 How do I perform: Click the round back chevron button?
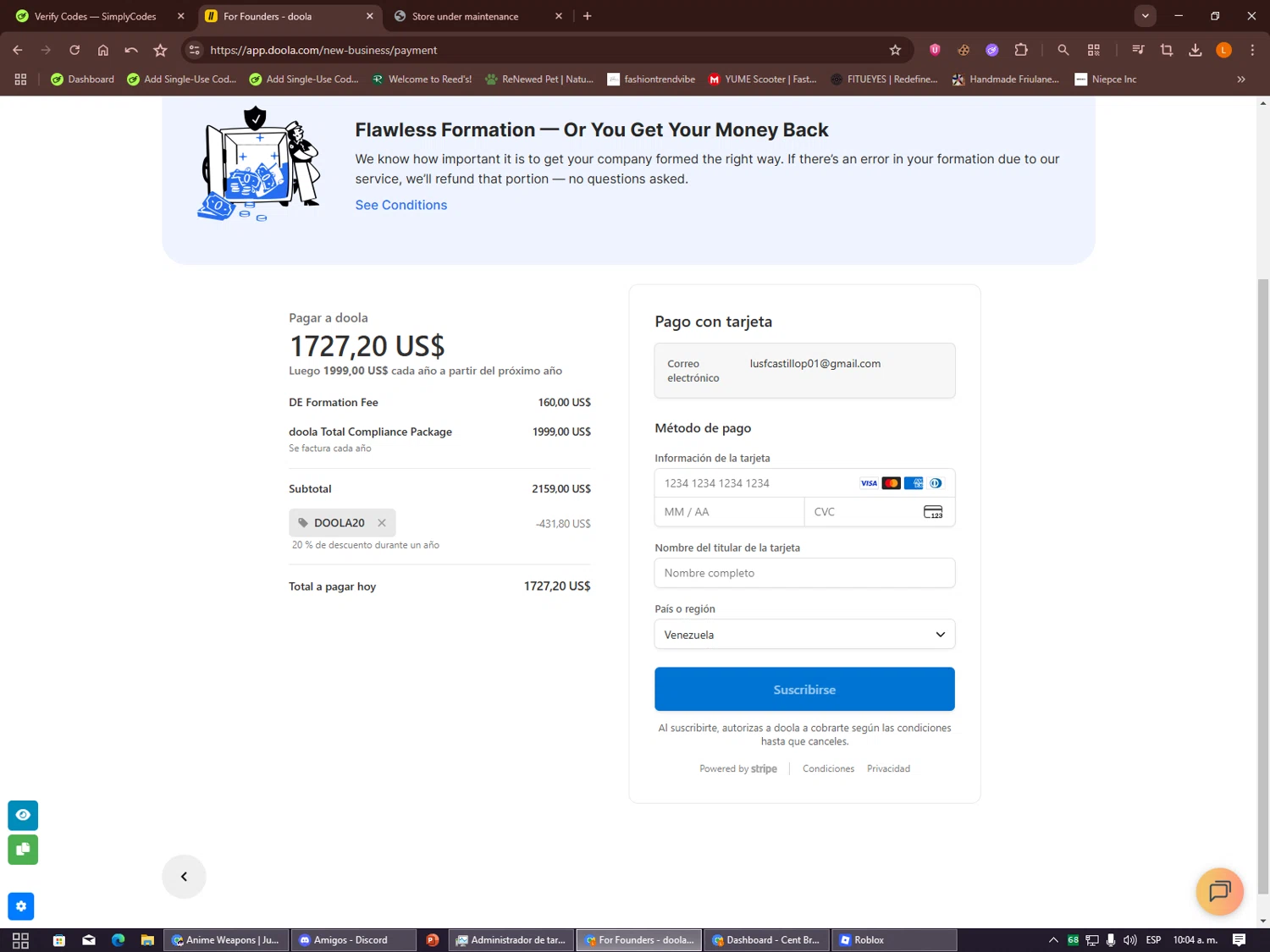point(184,877)
